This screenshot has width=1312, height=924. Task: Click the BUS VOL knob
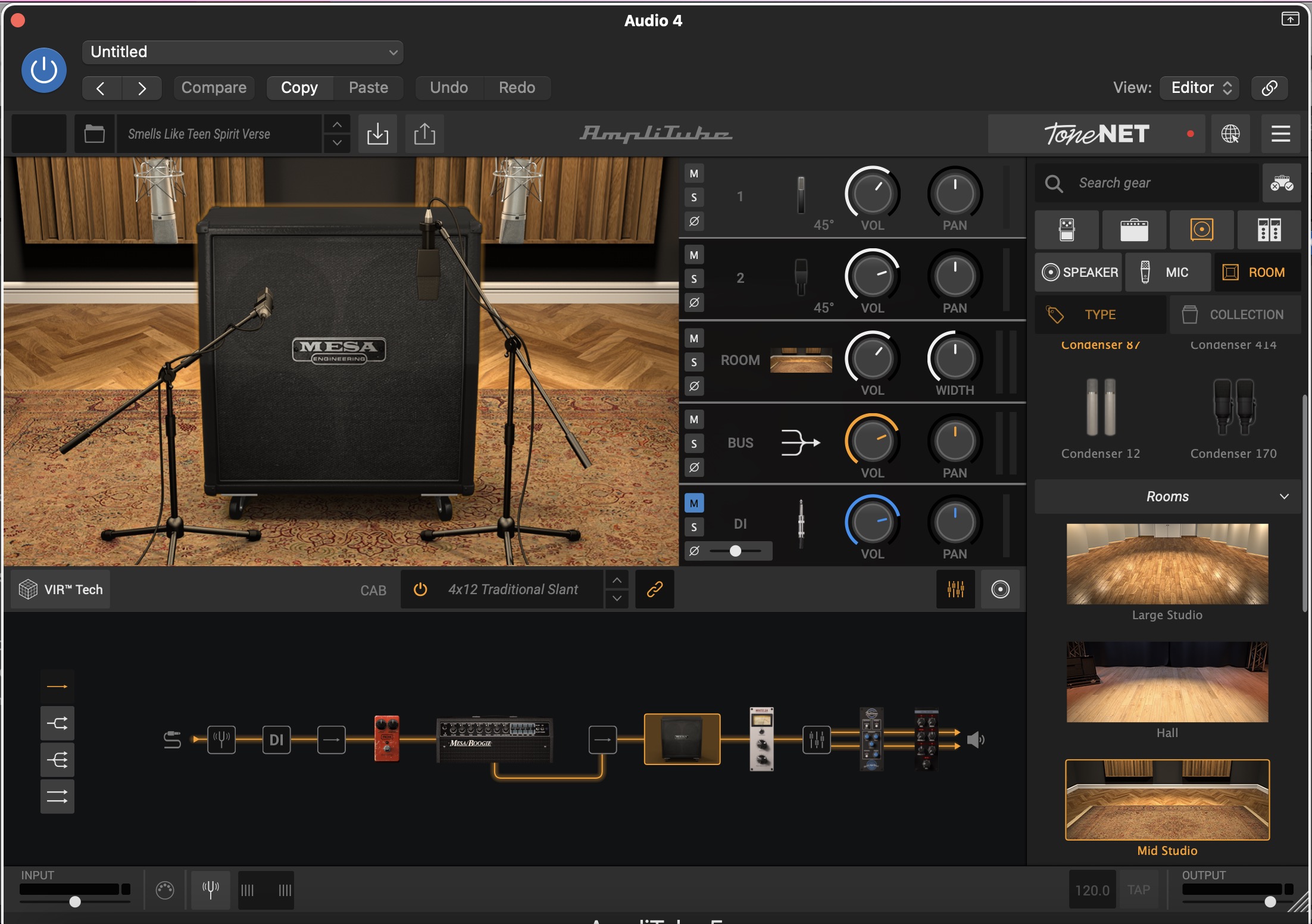(872, 441)
